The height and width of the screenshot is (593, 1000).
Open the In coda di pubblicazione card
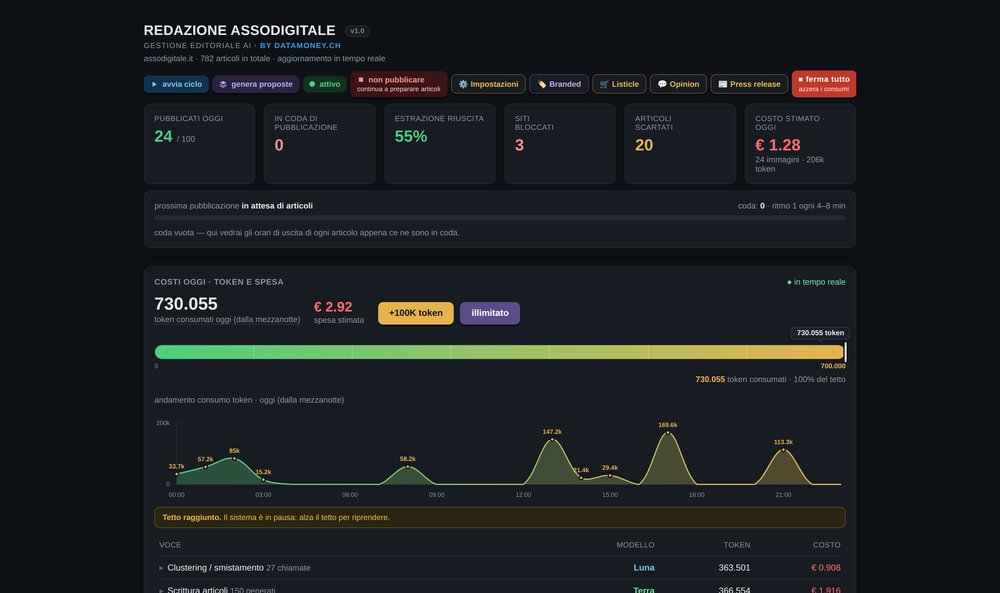click(x=320, y=144)
